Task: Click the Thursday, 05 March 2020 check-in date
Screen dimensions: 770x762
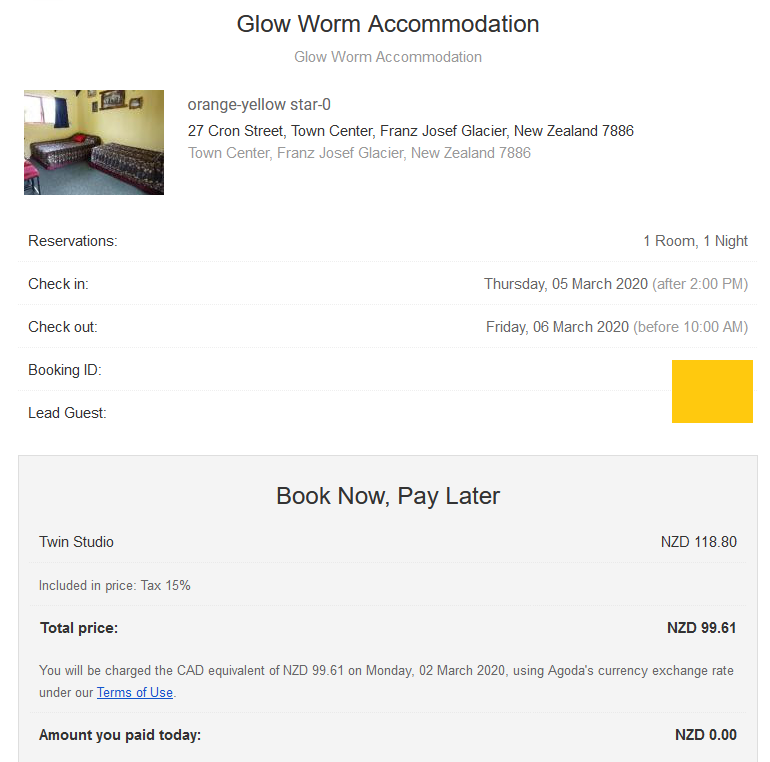Action: (566, 284)
